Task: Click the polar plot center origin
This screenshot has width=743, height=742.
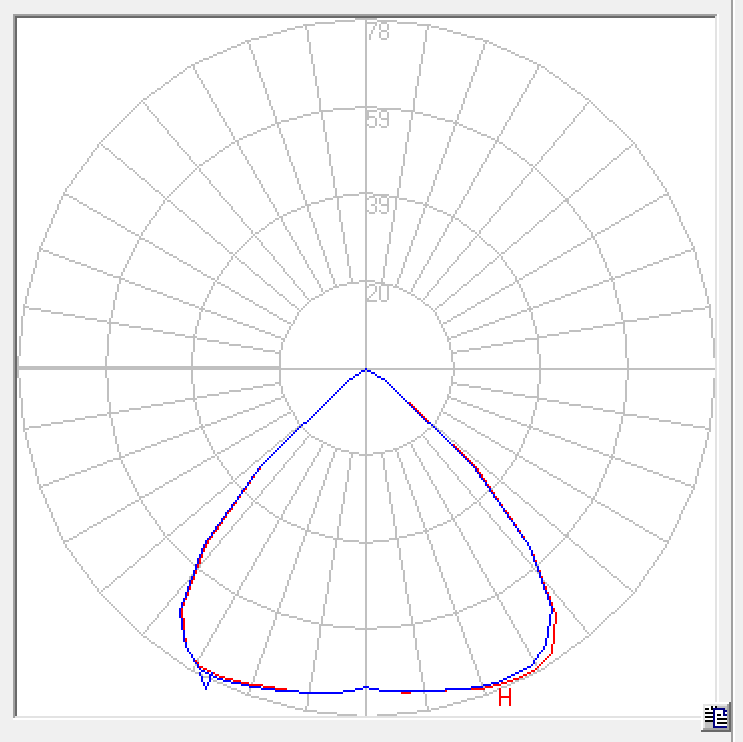Action: pos(366,368)
